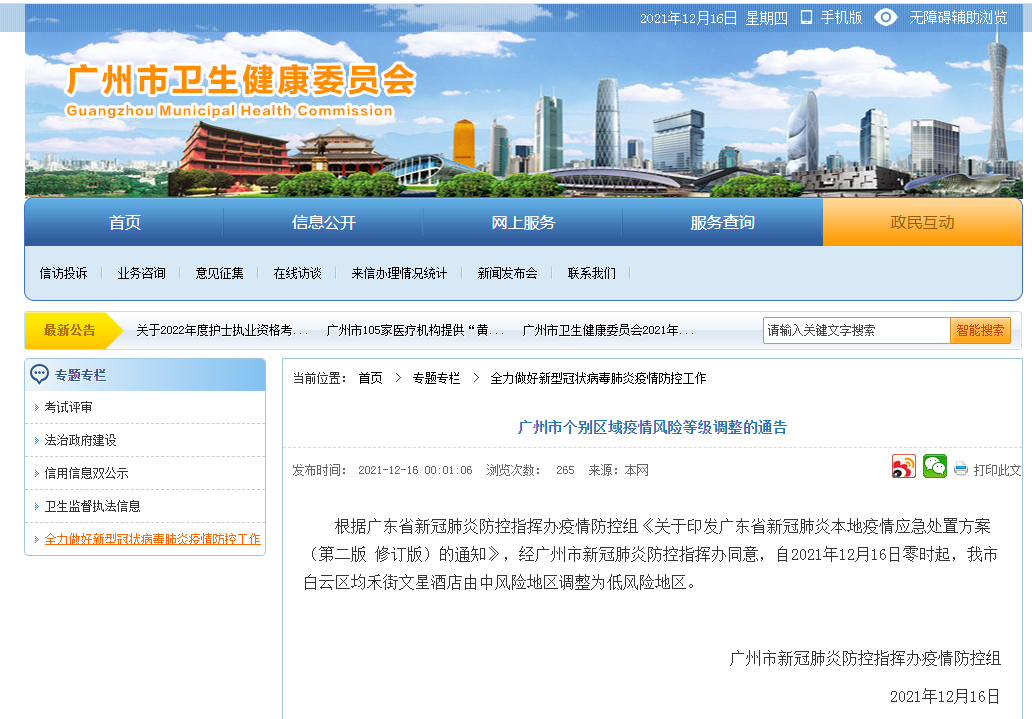The image size is (1032, 719).
Task: Open 法治政府建设 sidebar item
Action: pos(80,440)
